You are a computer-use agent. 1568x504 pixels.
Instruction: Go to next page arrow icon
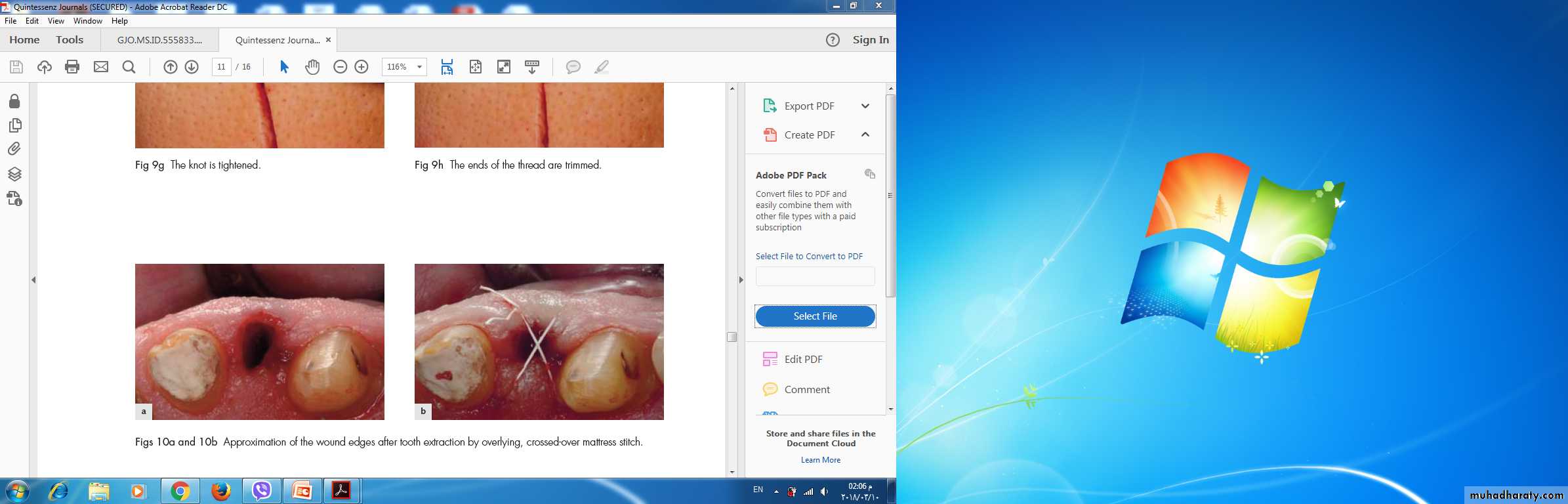click(x=192, y=67)
